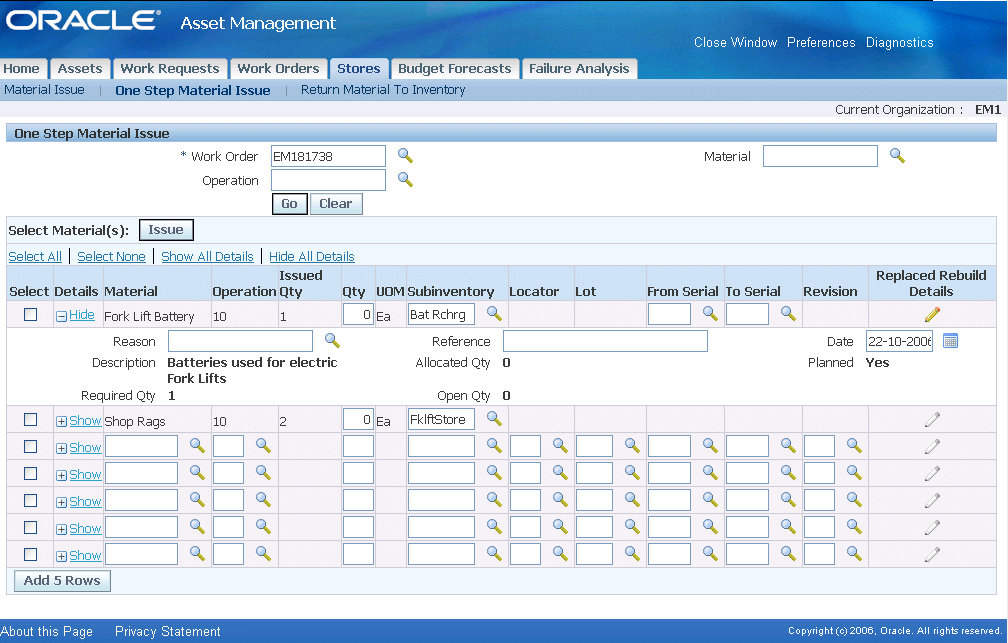Click Select All link
Viewport: 1008px width, 643px height.
coord(35,257)
